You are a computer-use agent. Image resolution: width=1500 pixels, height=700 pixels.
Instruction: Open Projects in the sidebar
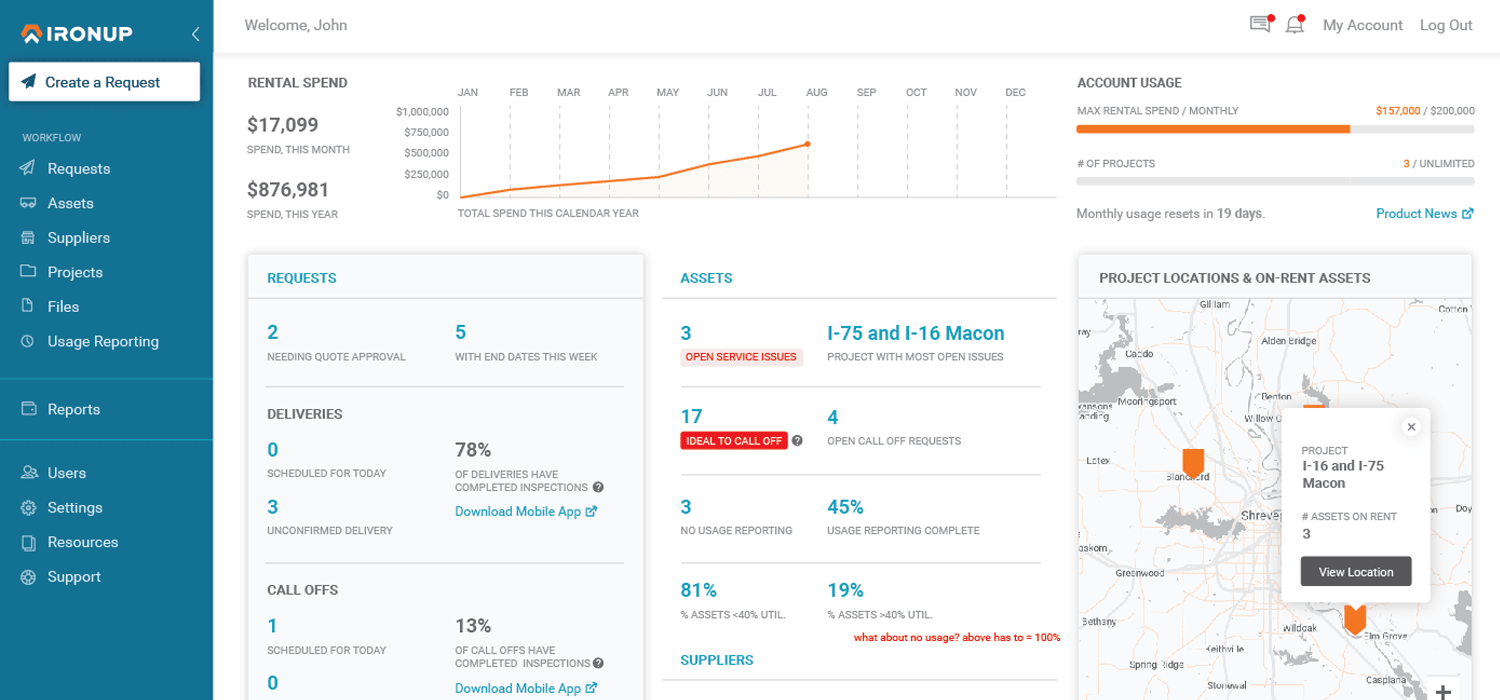pyautogui.click(x=75, y=272)
